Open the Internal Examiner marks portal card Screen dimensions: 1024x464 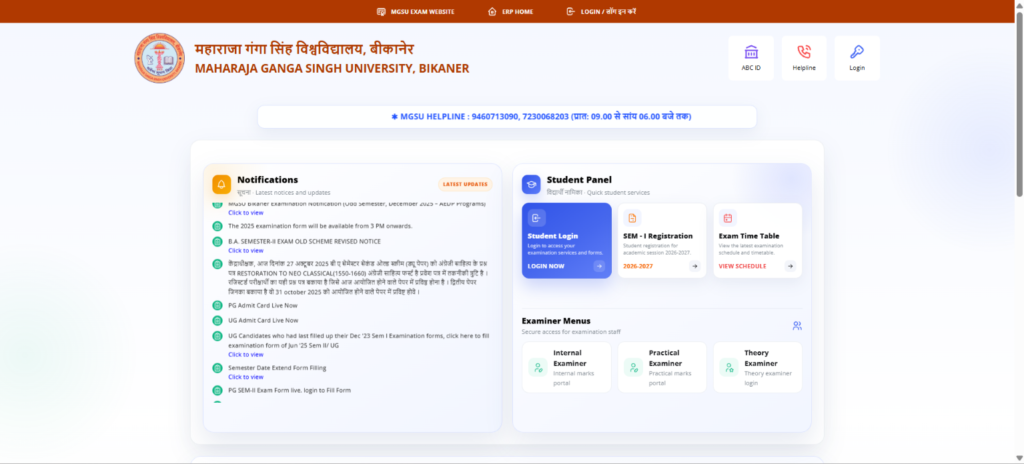point(567,367)
